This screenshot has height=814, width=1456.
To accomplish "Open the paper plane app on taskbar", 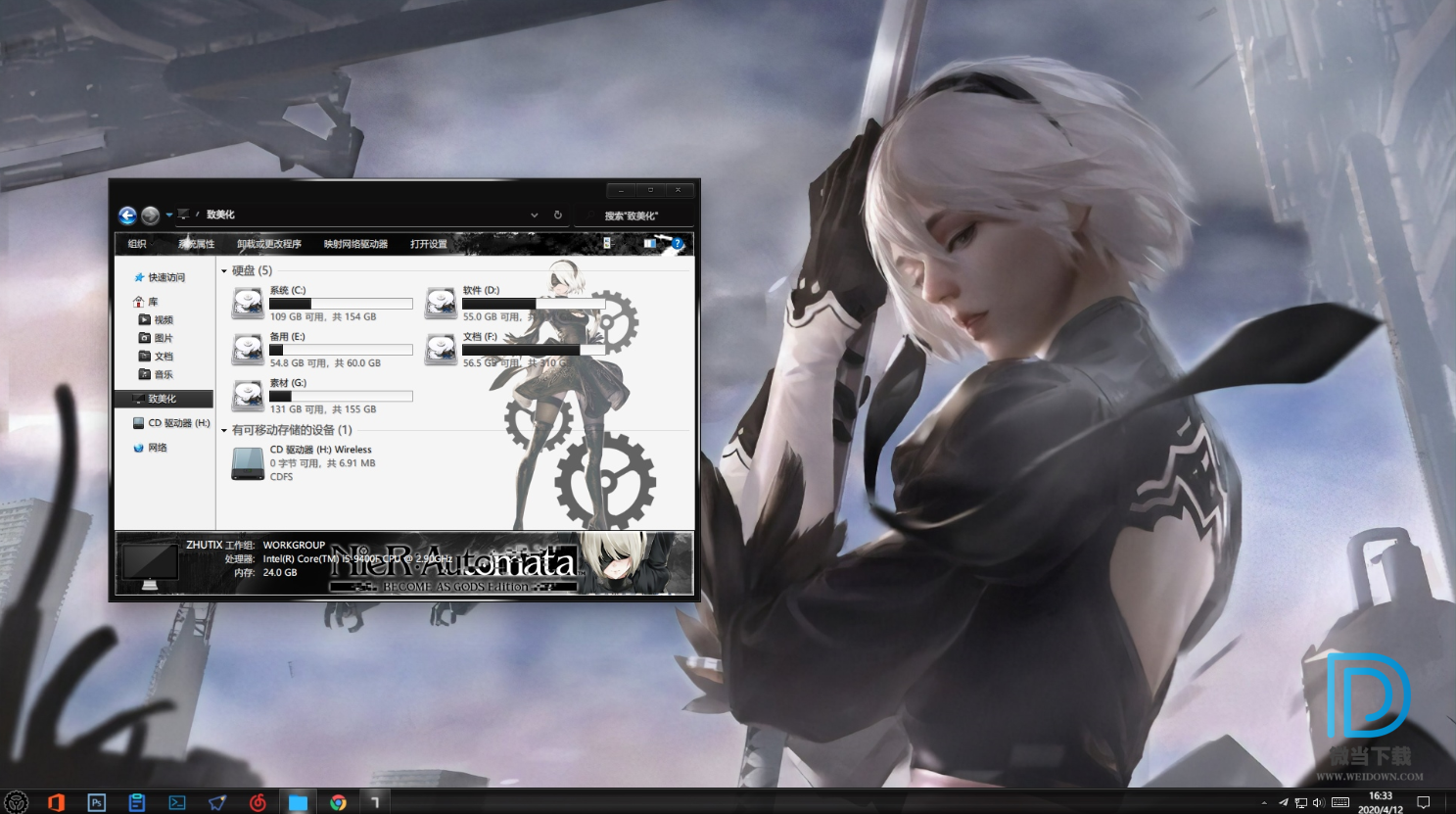I will (217, 802).
